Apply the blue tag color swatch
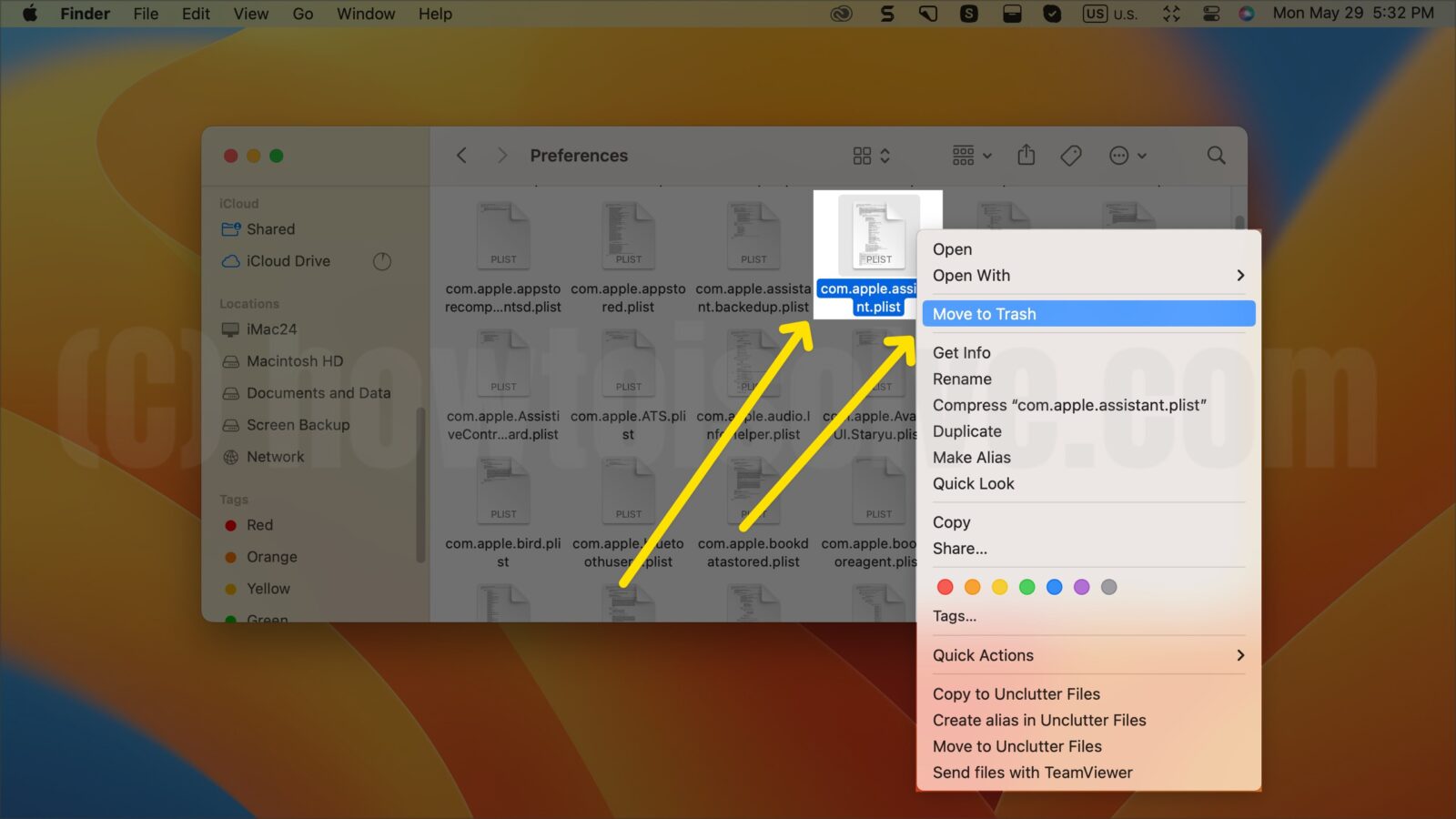Image resolution: width=1456 pixels, height=819 pixels. 1055,587
